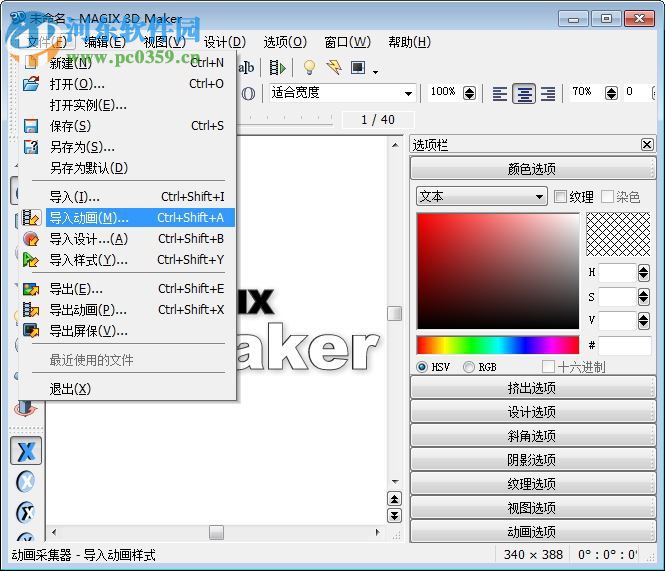Screen dimensions: 665x571
Task: Click the rainbow hue strip
Action: [x=498, y=345]
